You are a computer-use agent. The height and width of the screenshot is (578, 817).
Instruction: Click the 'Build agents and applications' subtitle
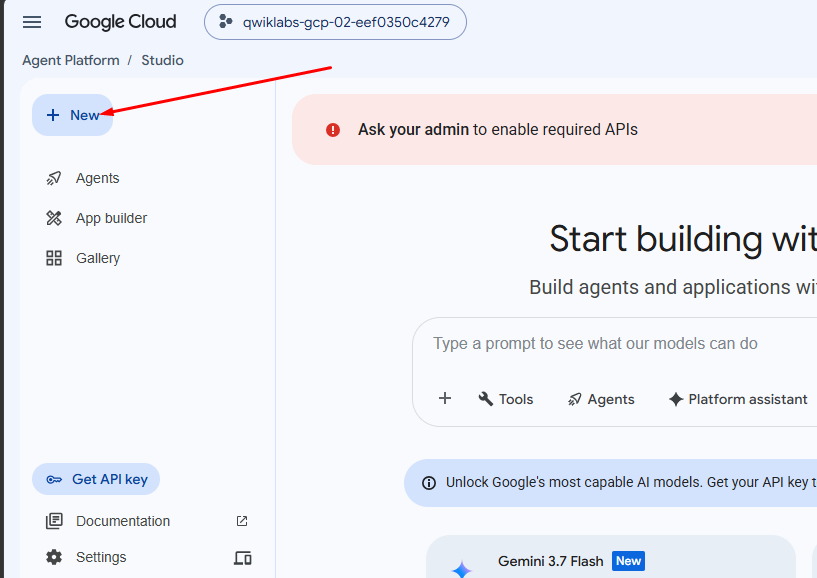click(x=673, y=288)
